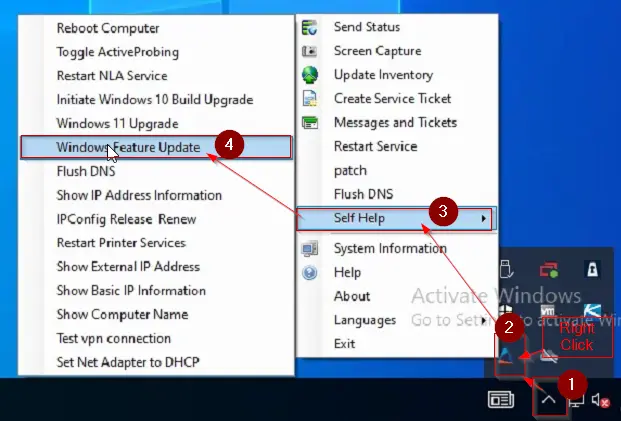Click the Messages and Tickets icon
Viewport: 621px width, 421px height.
click(310, 123)
